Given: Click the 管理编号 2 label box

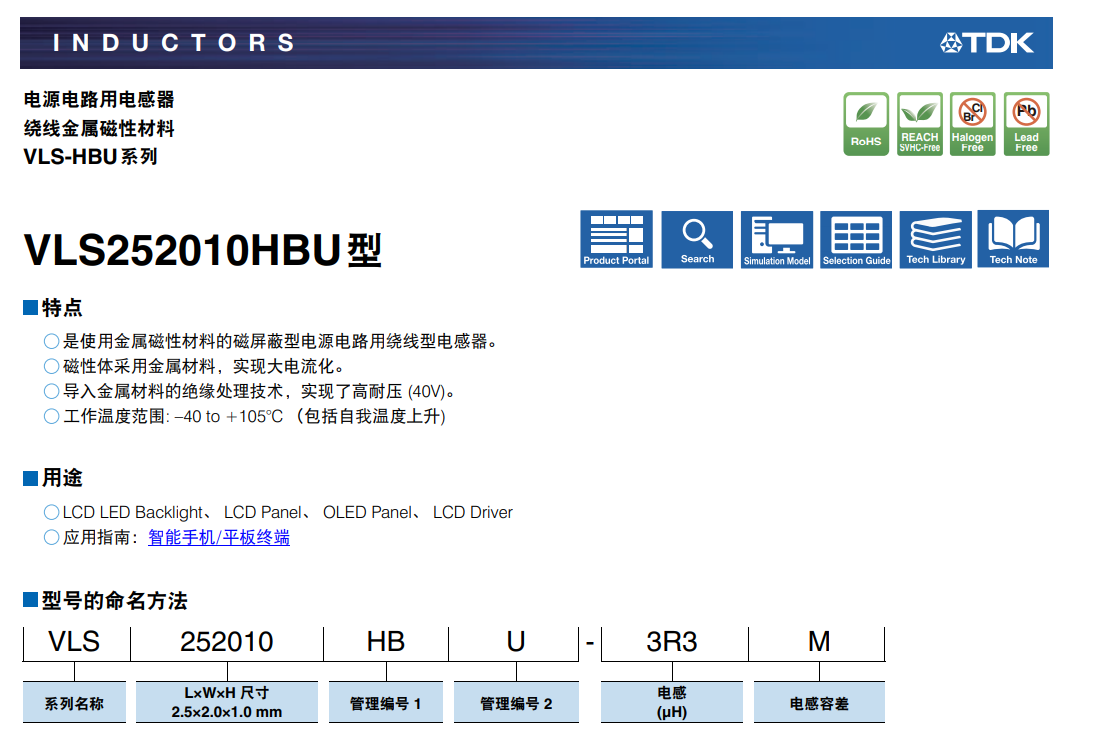Looking at the screenshot, I should [x=516, y=703].
